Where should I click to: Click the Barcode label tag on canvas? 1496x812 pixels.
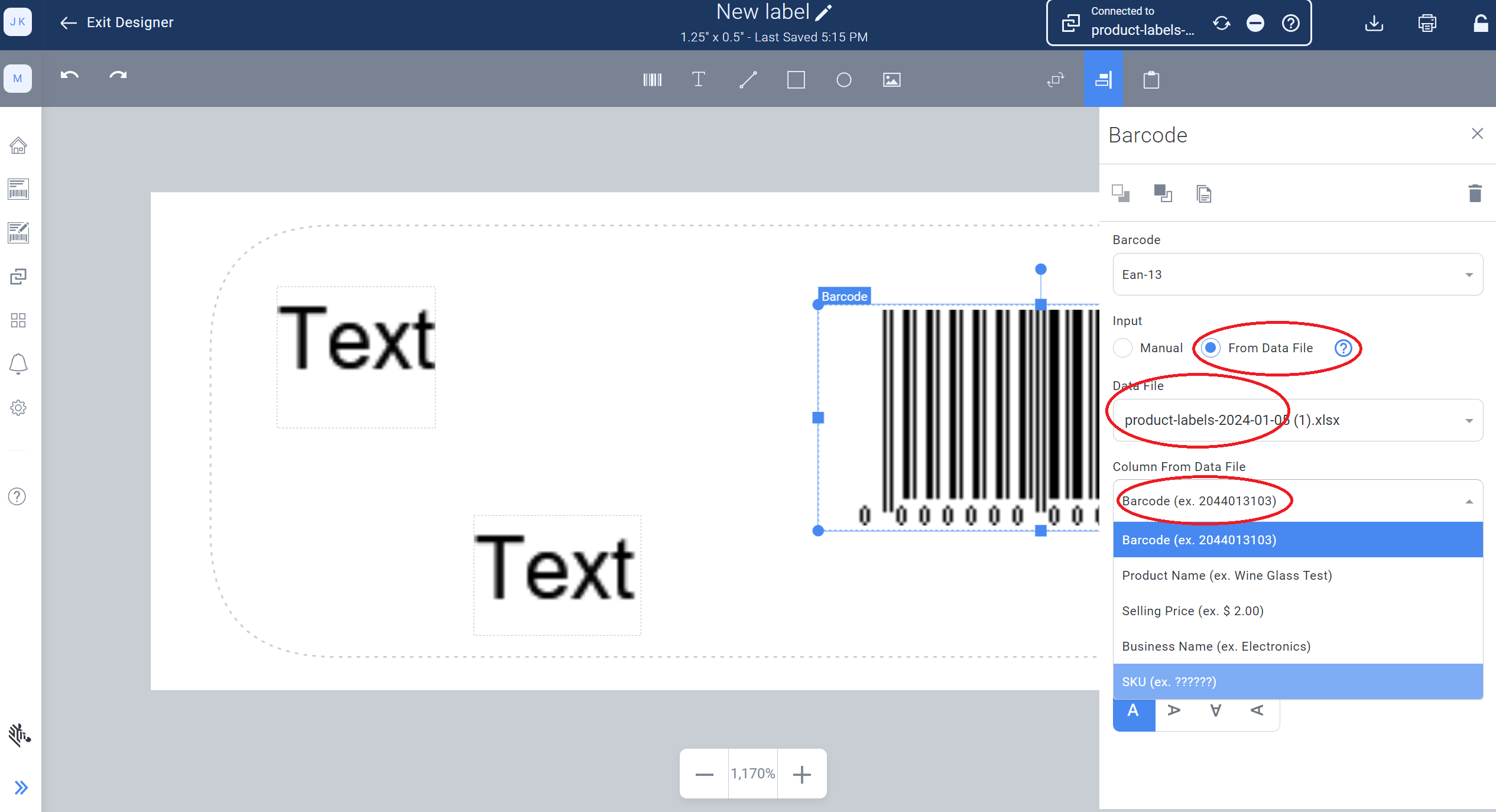[x=844, y=296]
